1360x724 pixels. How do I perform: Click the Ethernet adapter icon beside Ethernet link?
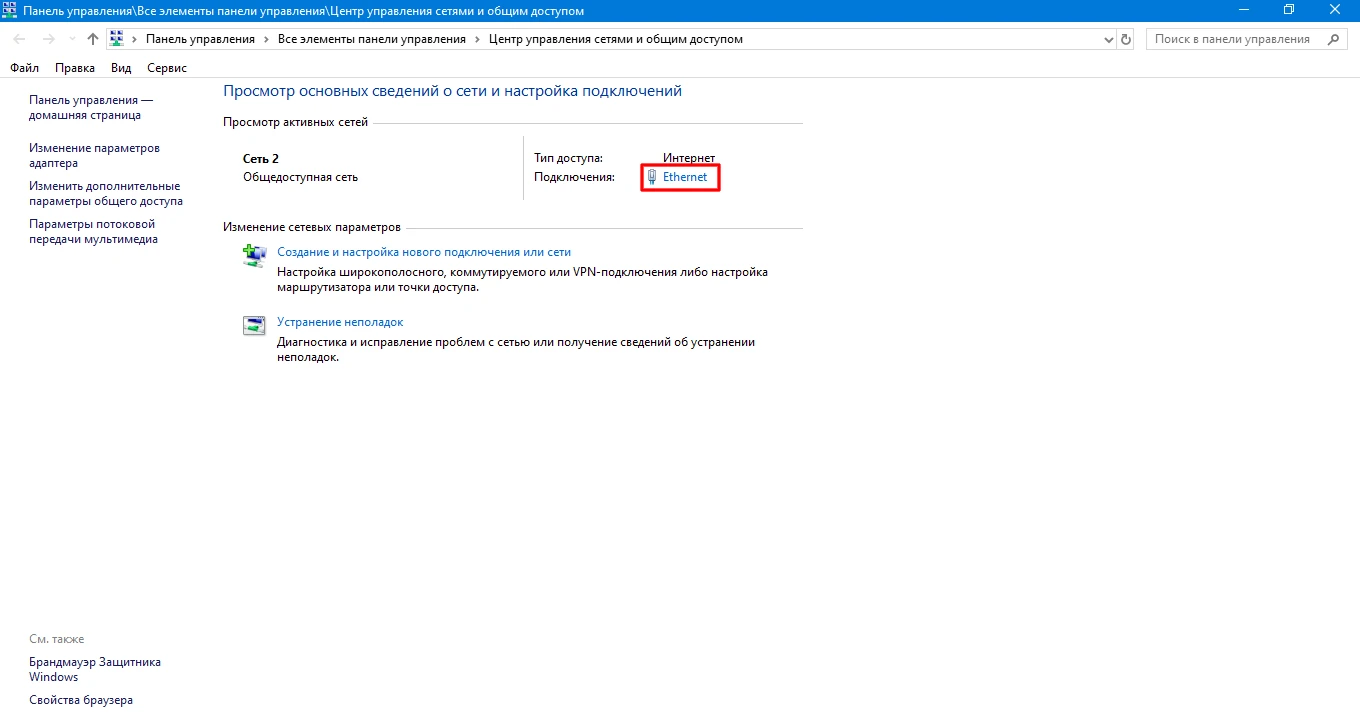(x=652, y=176)
